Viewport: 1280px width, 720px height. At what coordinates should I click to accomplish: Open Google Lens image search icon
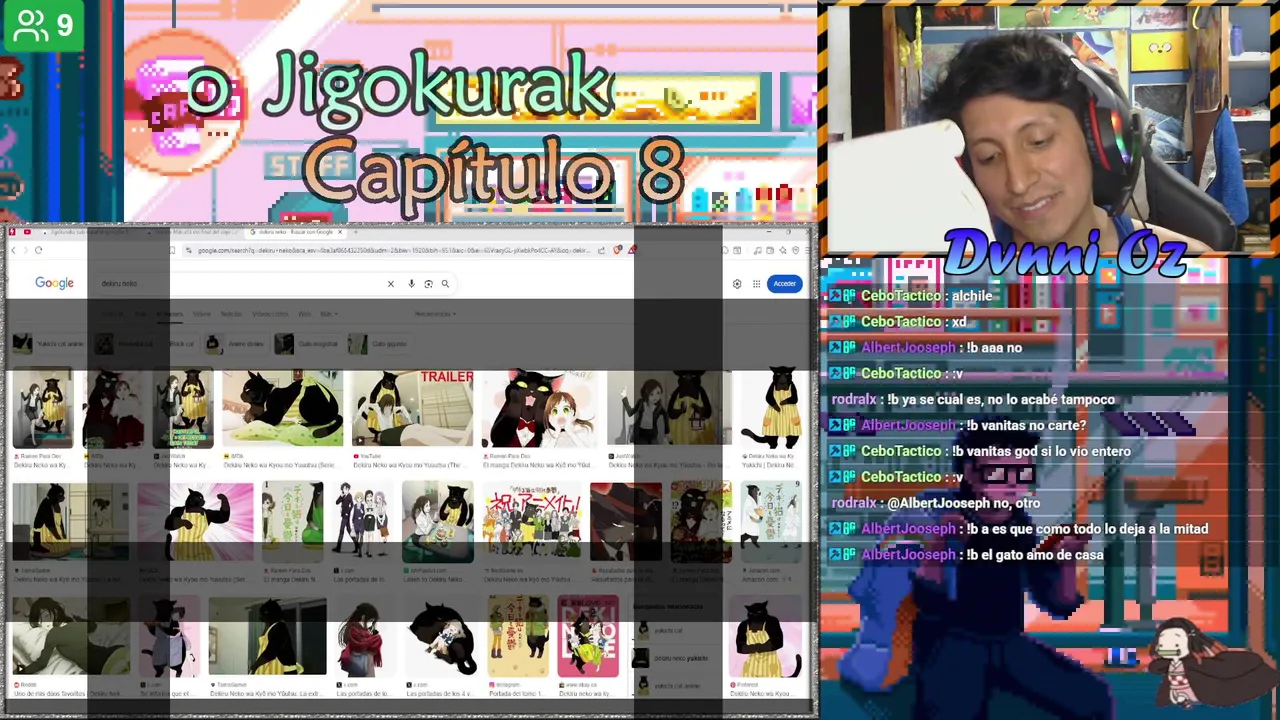point(428,284)
